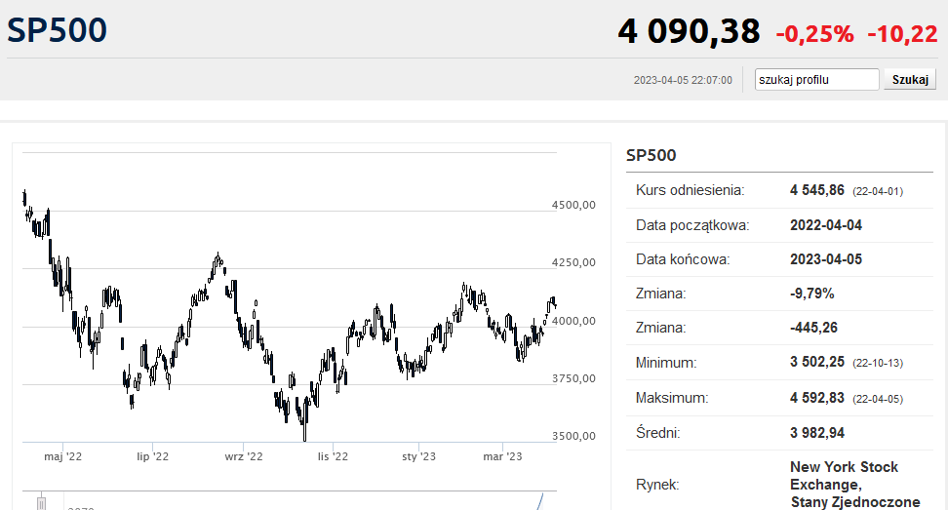Click the 'Średni:' label
The width and height of the screenshot is (948, 510).
[x=658, y=433]
